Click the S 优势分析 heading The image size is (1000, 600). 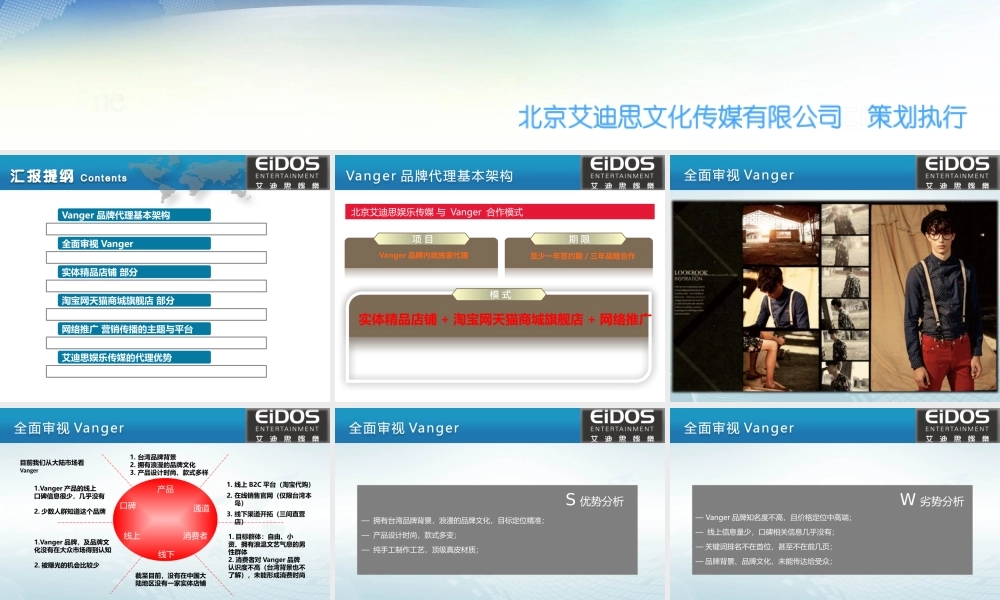594,501
